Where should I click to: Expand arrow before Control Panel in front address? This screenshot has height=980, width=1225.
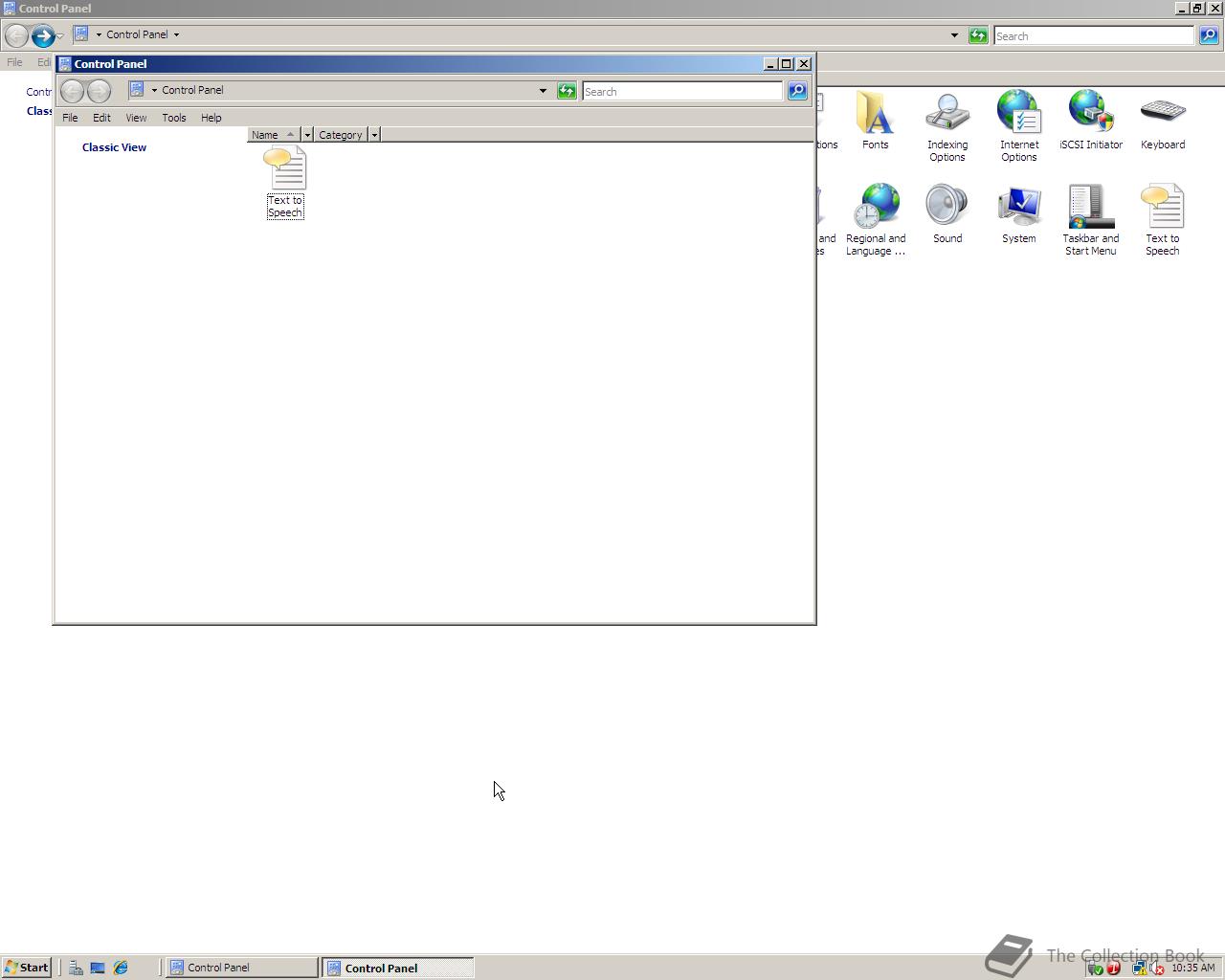154,90
